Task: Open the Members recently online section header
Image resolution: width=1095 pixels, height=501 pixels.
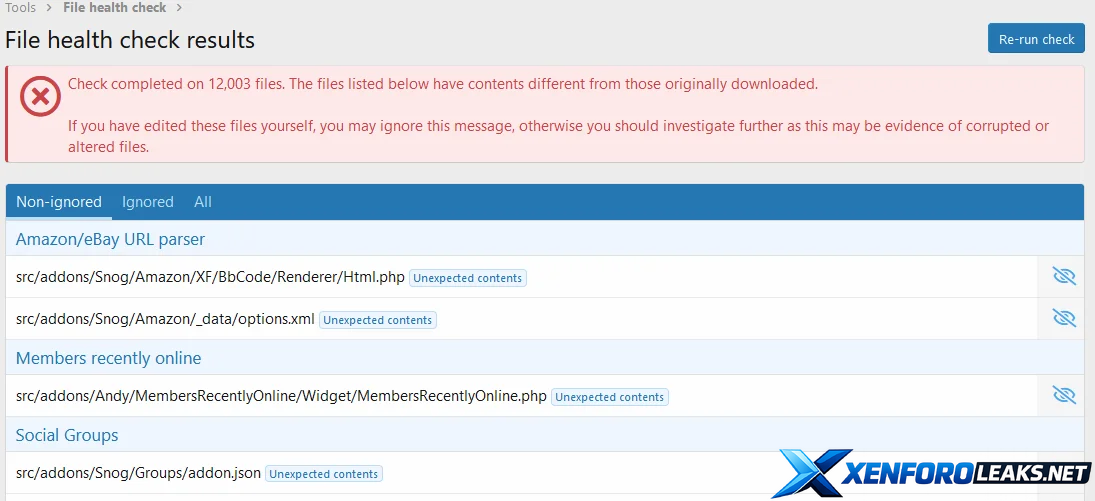Action: point(108,358)
